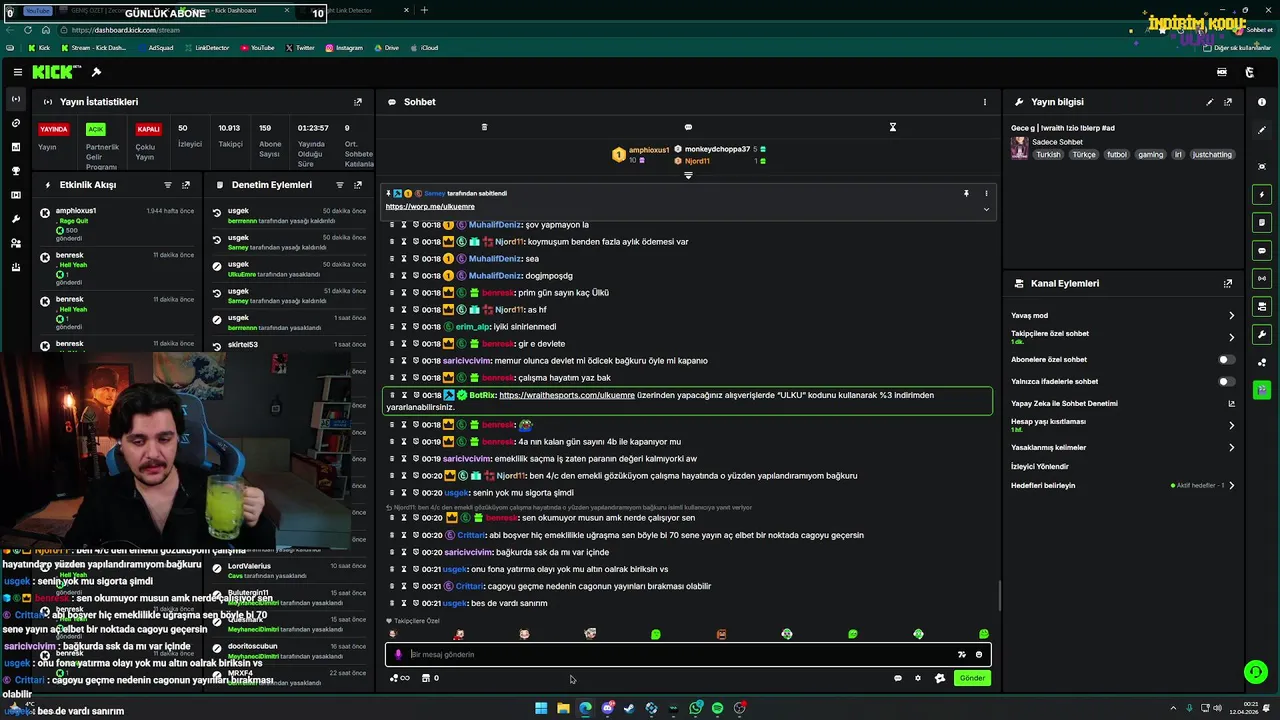Click the speech bubble icon in the chat toolbar
1280x720 pixels.
pyautogui.click(x=688, y=127)
